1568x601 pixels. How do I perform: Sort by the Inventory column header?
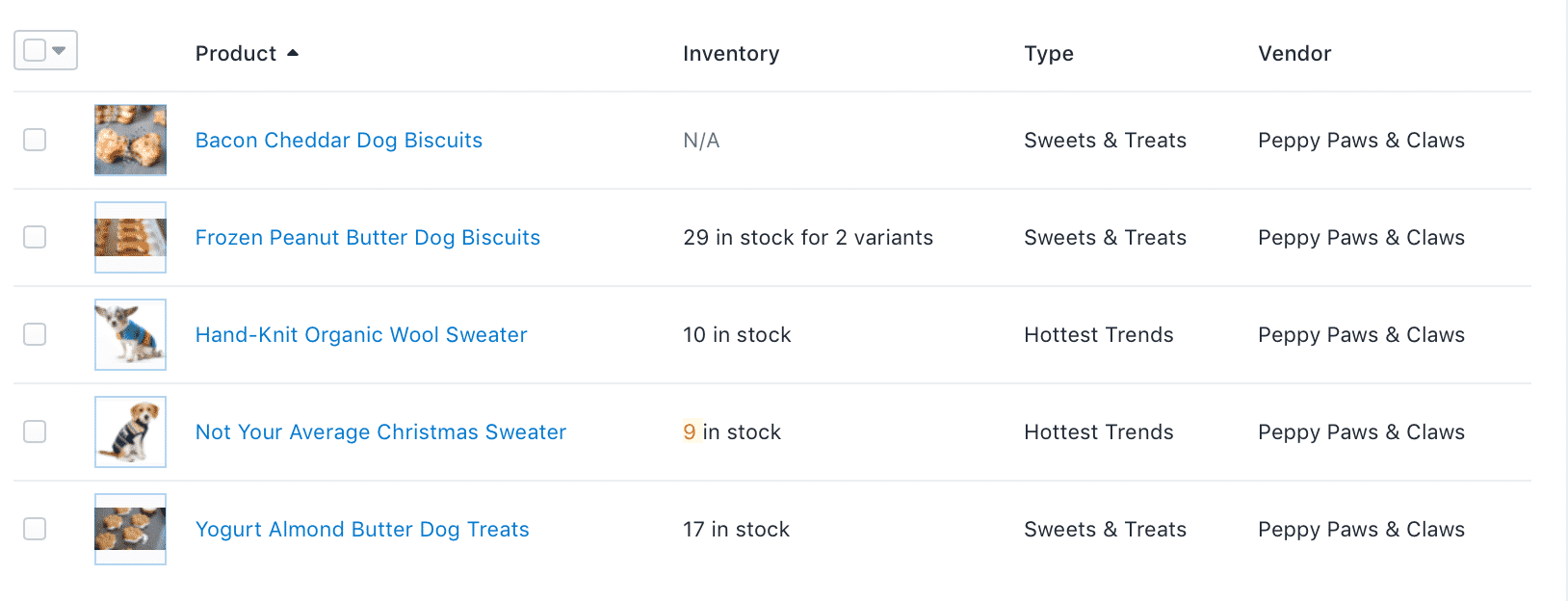731,54
